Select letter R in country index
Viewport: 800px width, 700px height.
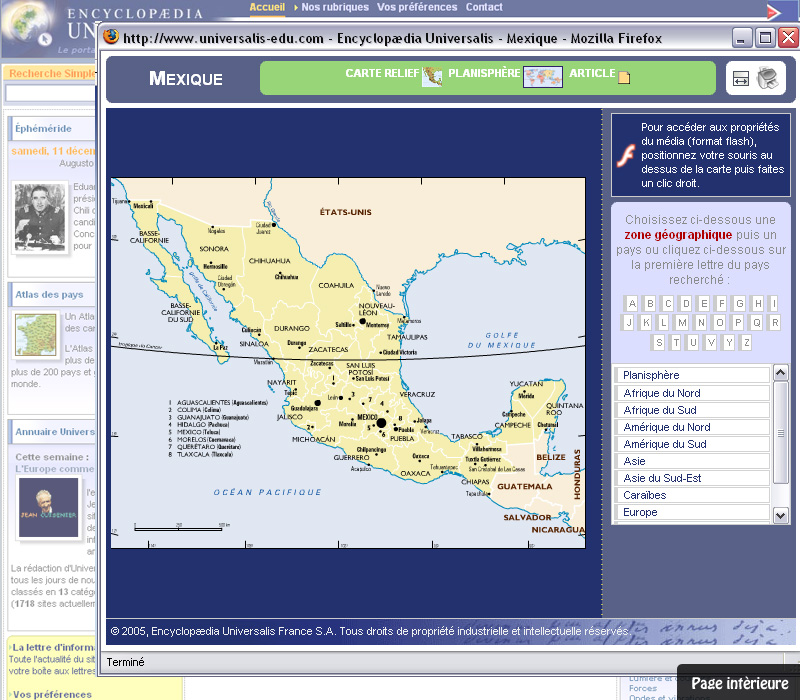[x=775, y=322]
